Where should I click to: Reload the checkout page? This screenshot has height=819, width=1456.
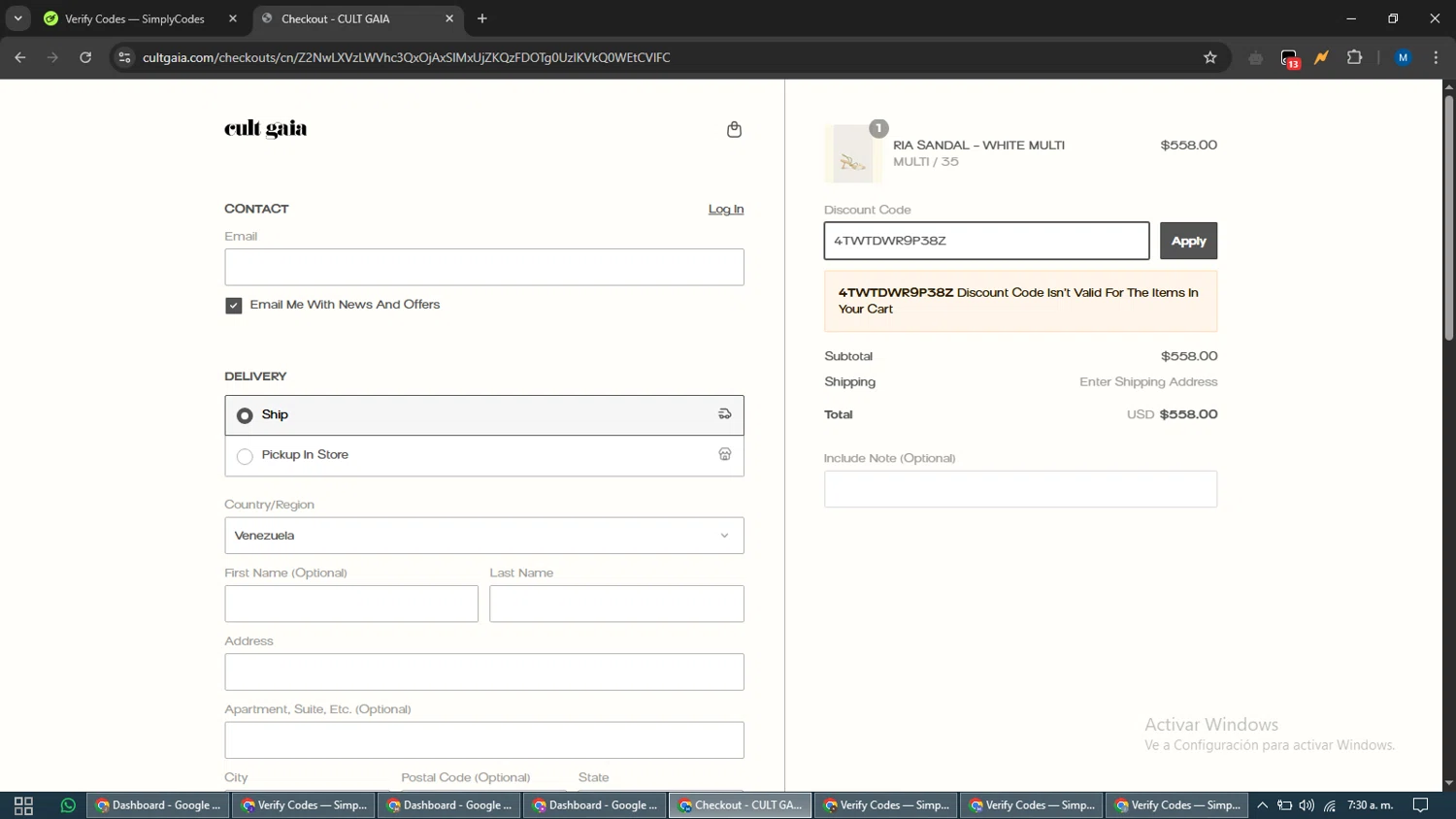(85, 57)
